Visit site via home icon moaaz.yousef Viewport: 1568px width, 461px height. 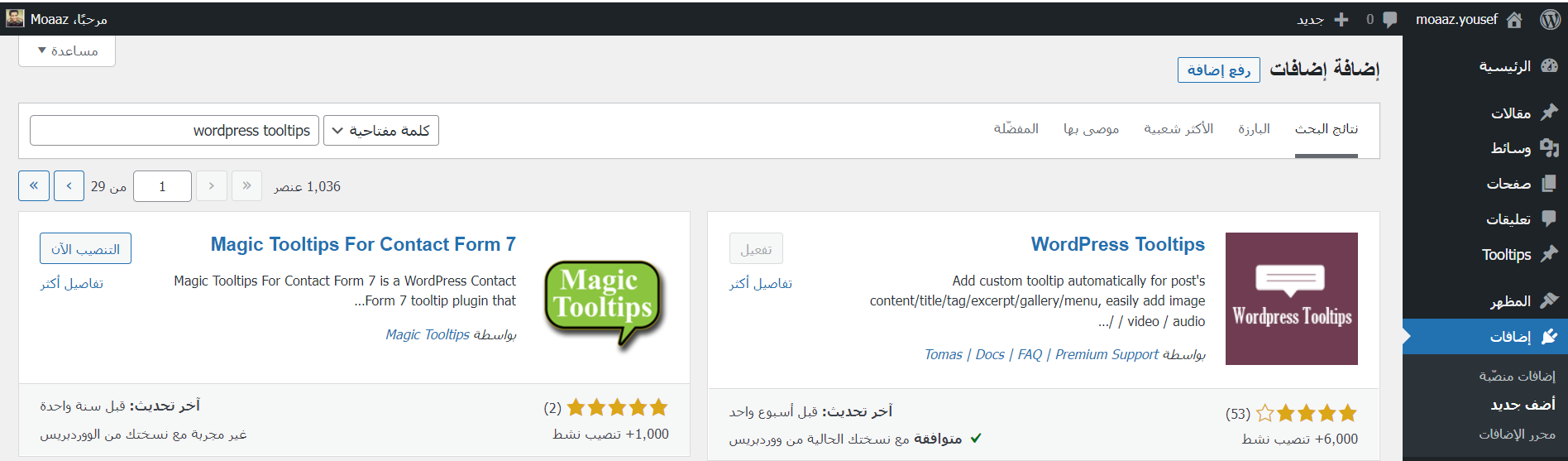(1514, 19)
